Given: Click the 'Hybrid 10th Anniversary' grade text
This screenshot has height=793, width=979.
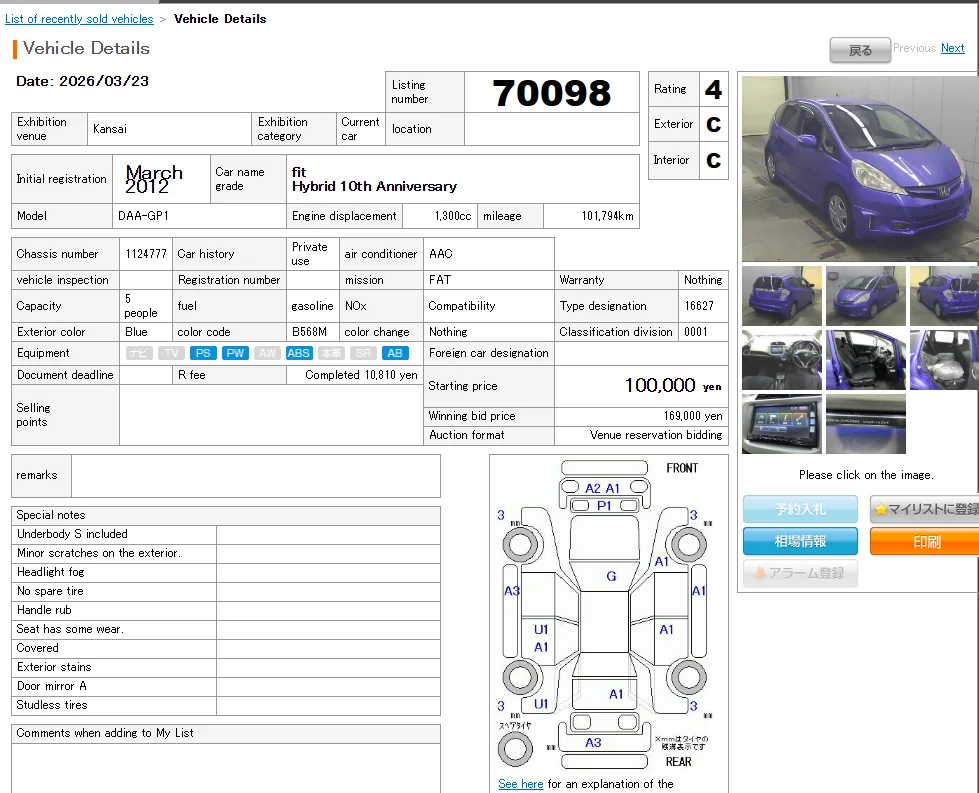Looking at the screenshot, I should point(374,187).
